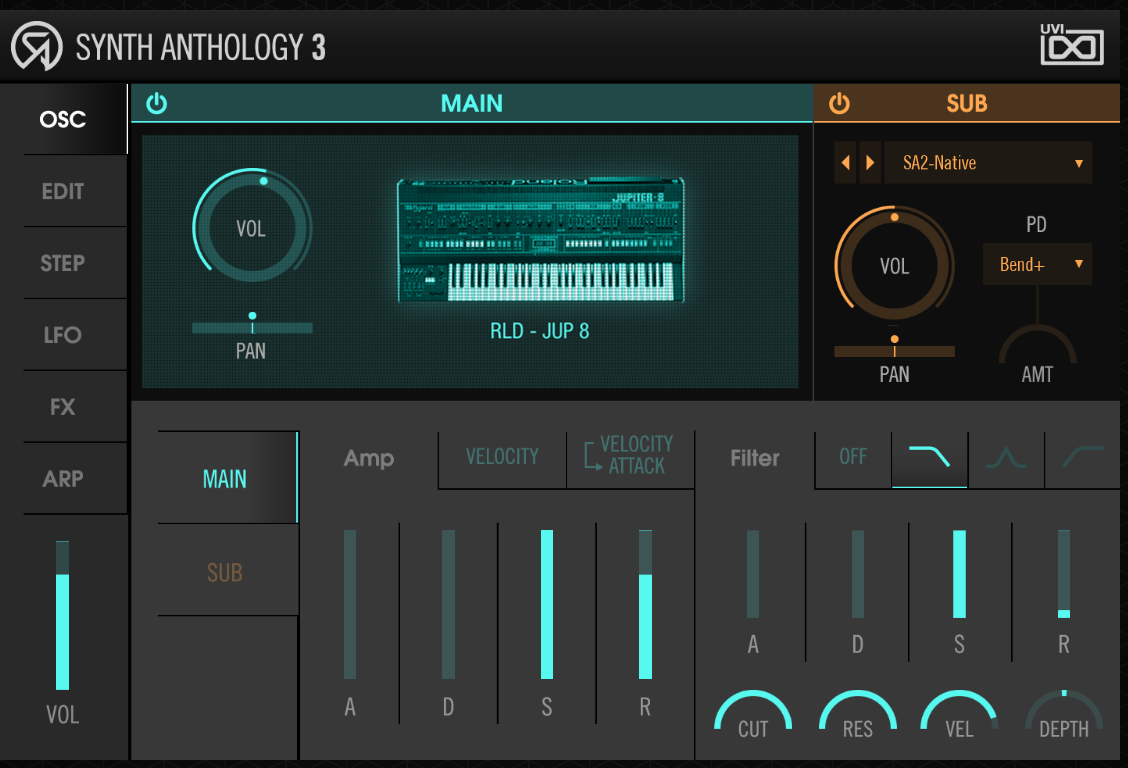Click the PD label above Bend+
1128x768 pixels.
[x=1037, y=224]
